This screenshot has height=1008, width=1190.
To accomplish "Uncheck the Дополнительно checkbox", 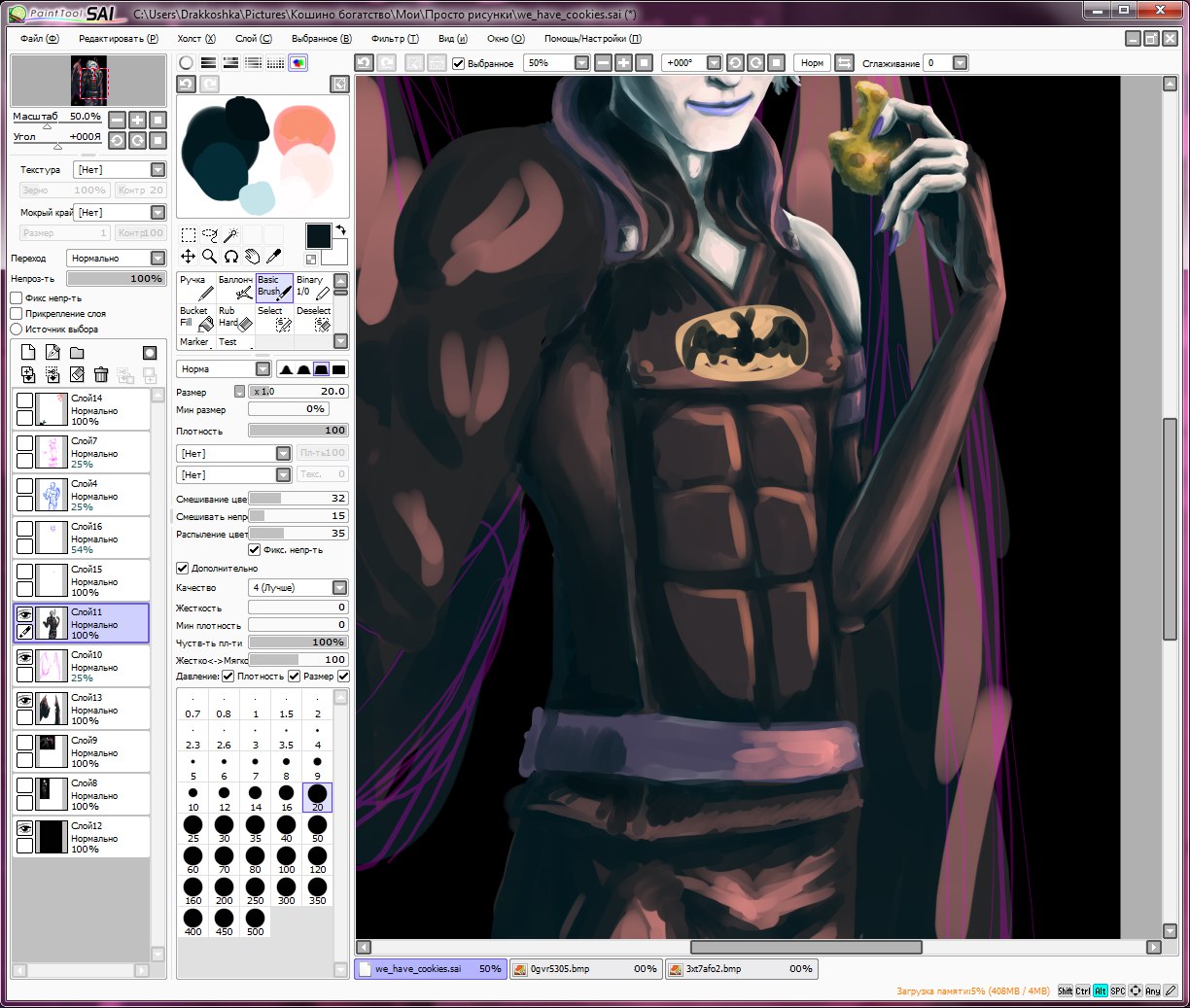I will coord(182,568).
